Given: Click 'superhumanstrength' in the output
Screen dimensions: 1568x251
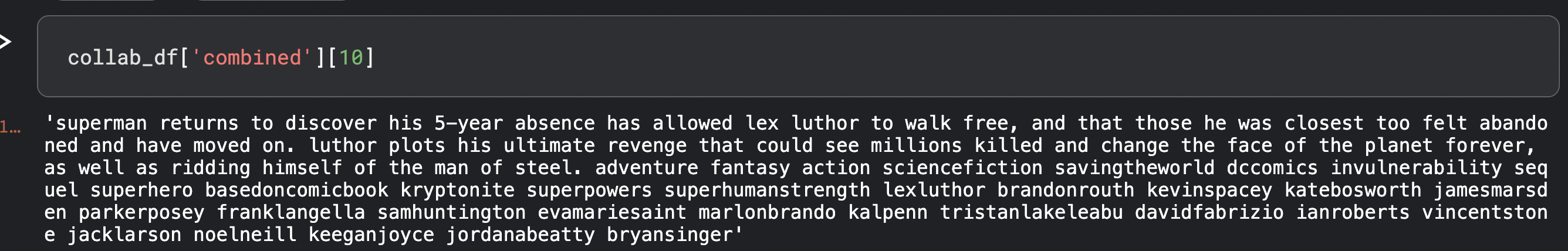Looking at the screenshot, I should click(x=767, y=190).
